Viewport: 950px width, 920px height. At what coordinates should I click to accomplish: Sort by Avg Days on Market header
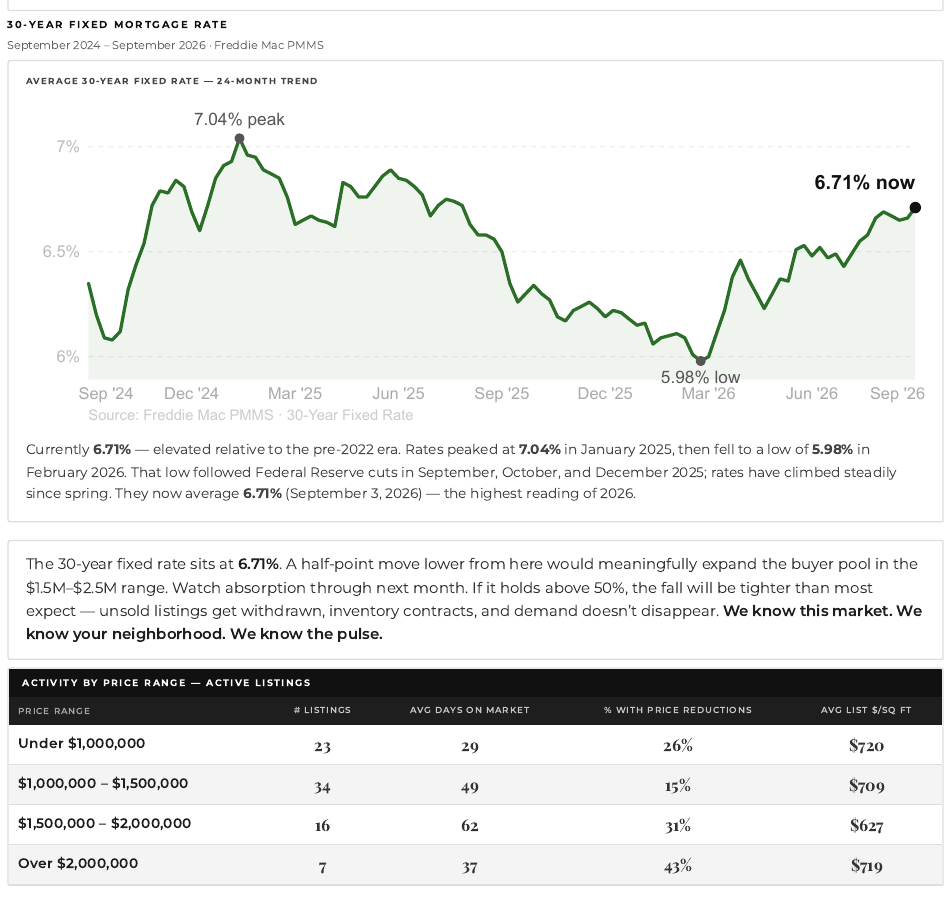[x=470, y=710]
